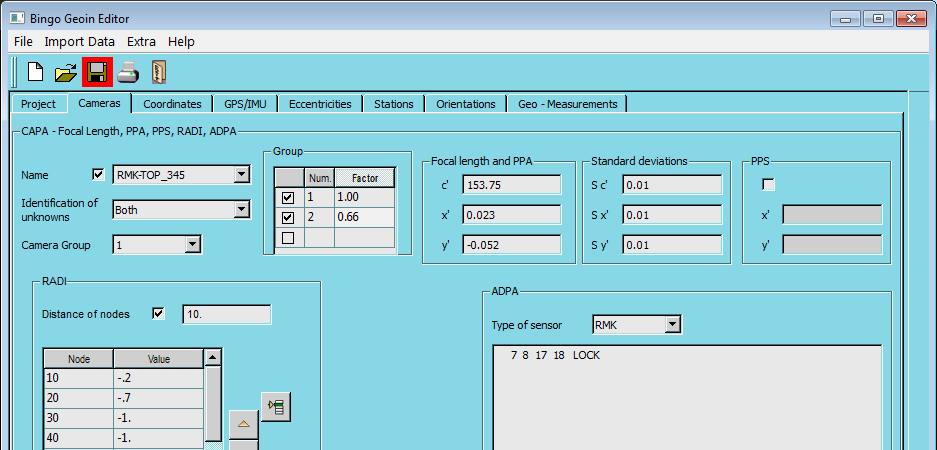This screenshot has height=450, width=937.
Task: Switch to the Coordinates tab
Action: (172, 104)
